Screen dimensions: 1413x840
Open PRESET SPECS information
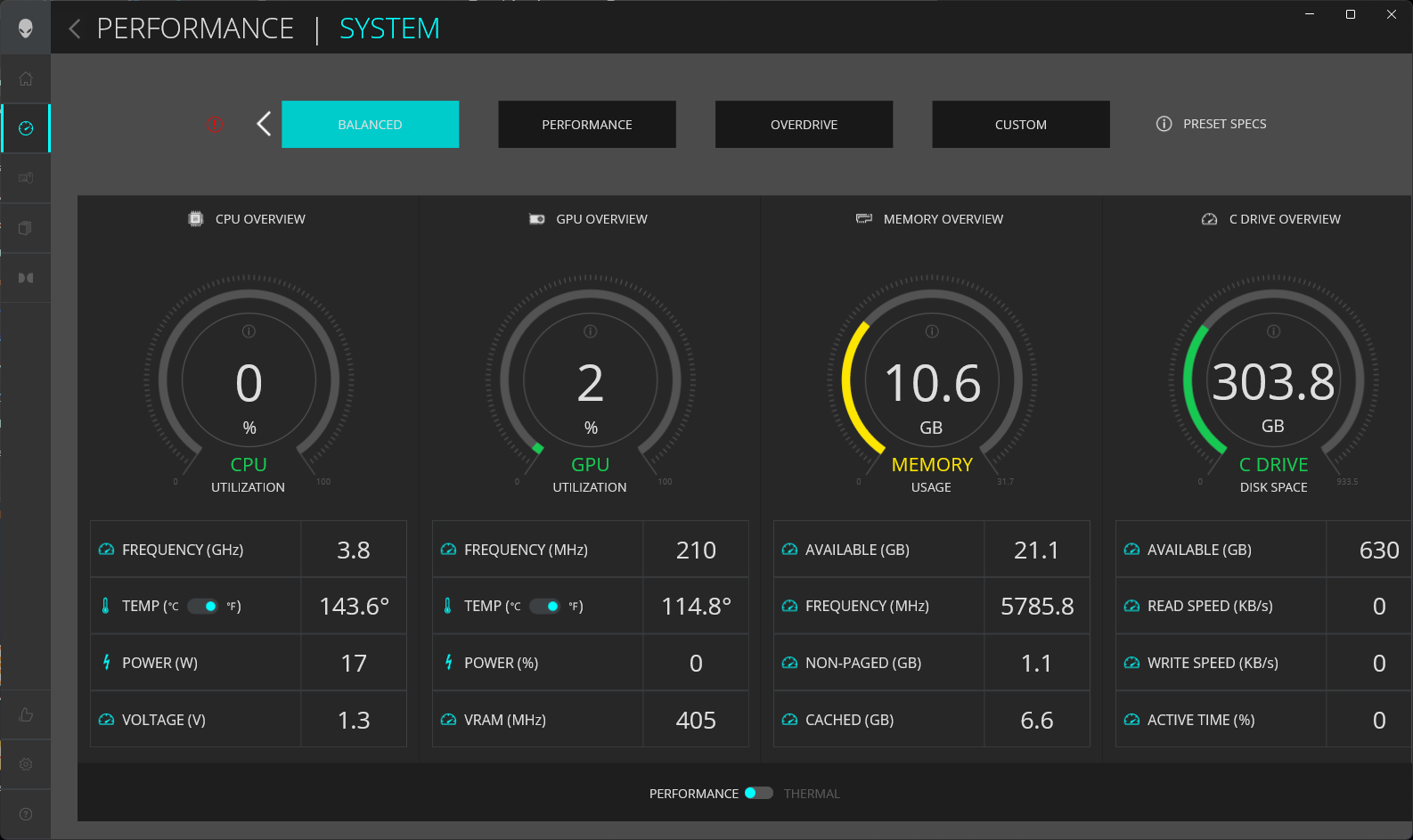click(1212, 124)
